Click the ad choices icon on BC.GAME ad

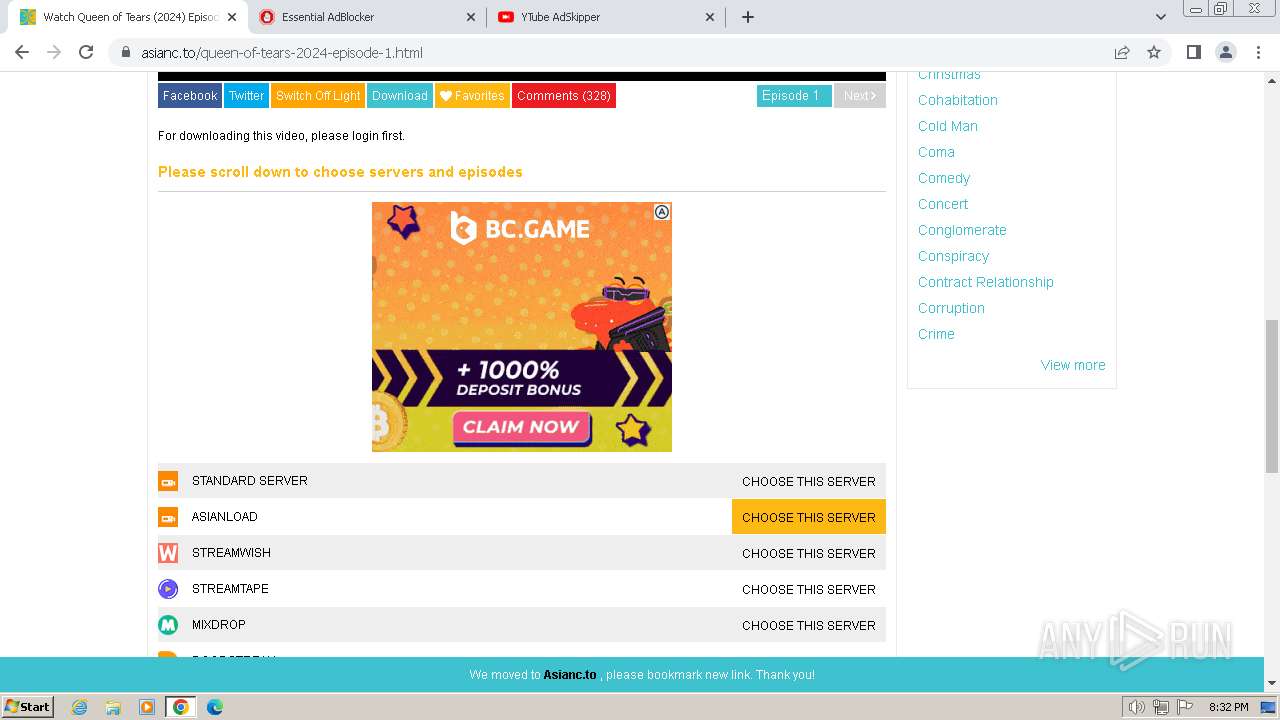[662, 212]
